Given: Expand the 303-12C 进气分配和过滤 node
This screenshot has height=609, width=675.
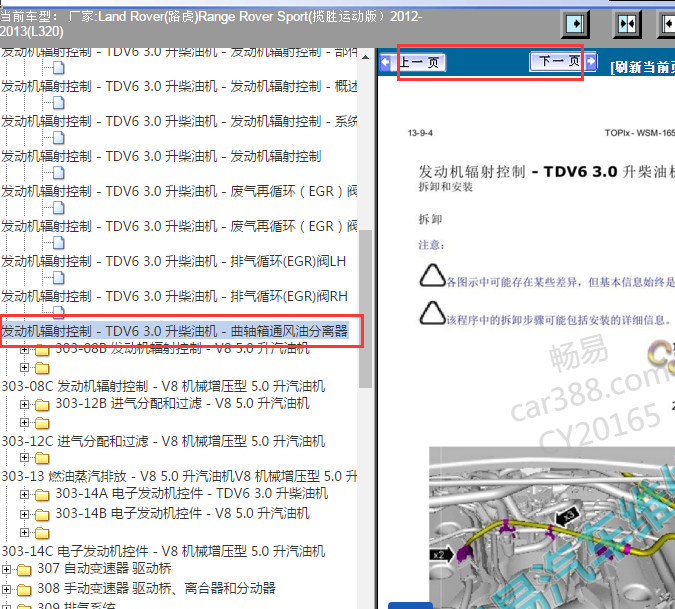Looking at the screenshot, I should [x=25, y=423].
